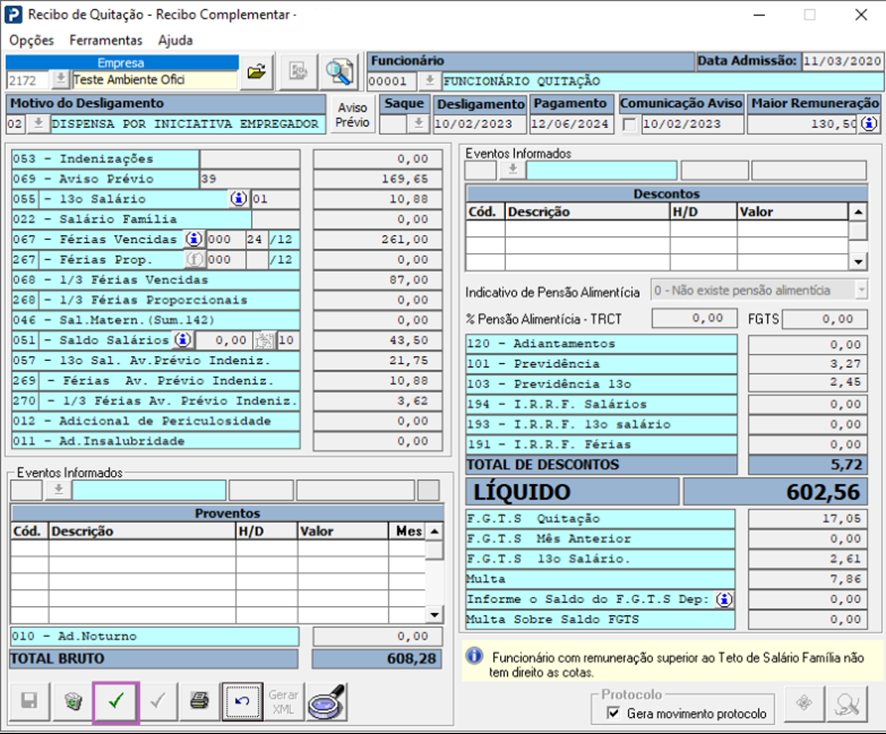The image size is (886, 734).
Task: Toggle Gera movimento protocolo checkbox
Action: [x=615, y=713]
